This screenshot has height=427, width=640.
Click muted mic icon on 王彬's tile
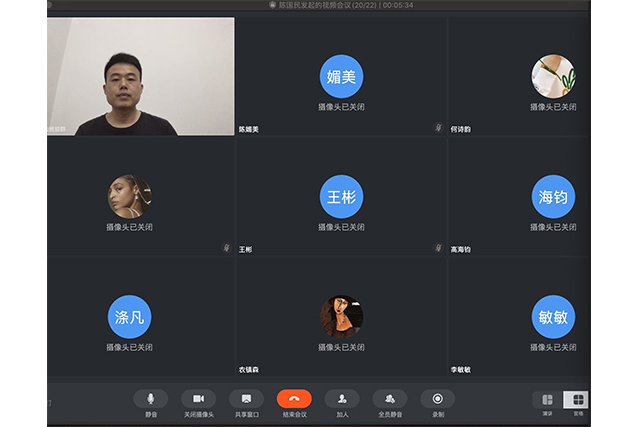pyautogui.click(x=438, y=248)
